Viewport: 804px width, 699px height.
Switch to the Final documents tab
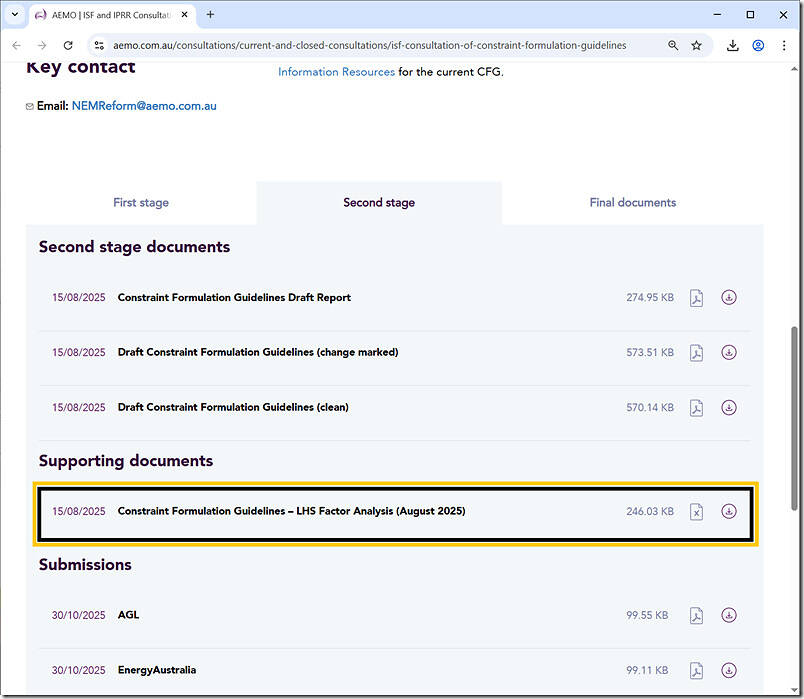point(632,202)
